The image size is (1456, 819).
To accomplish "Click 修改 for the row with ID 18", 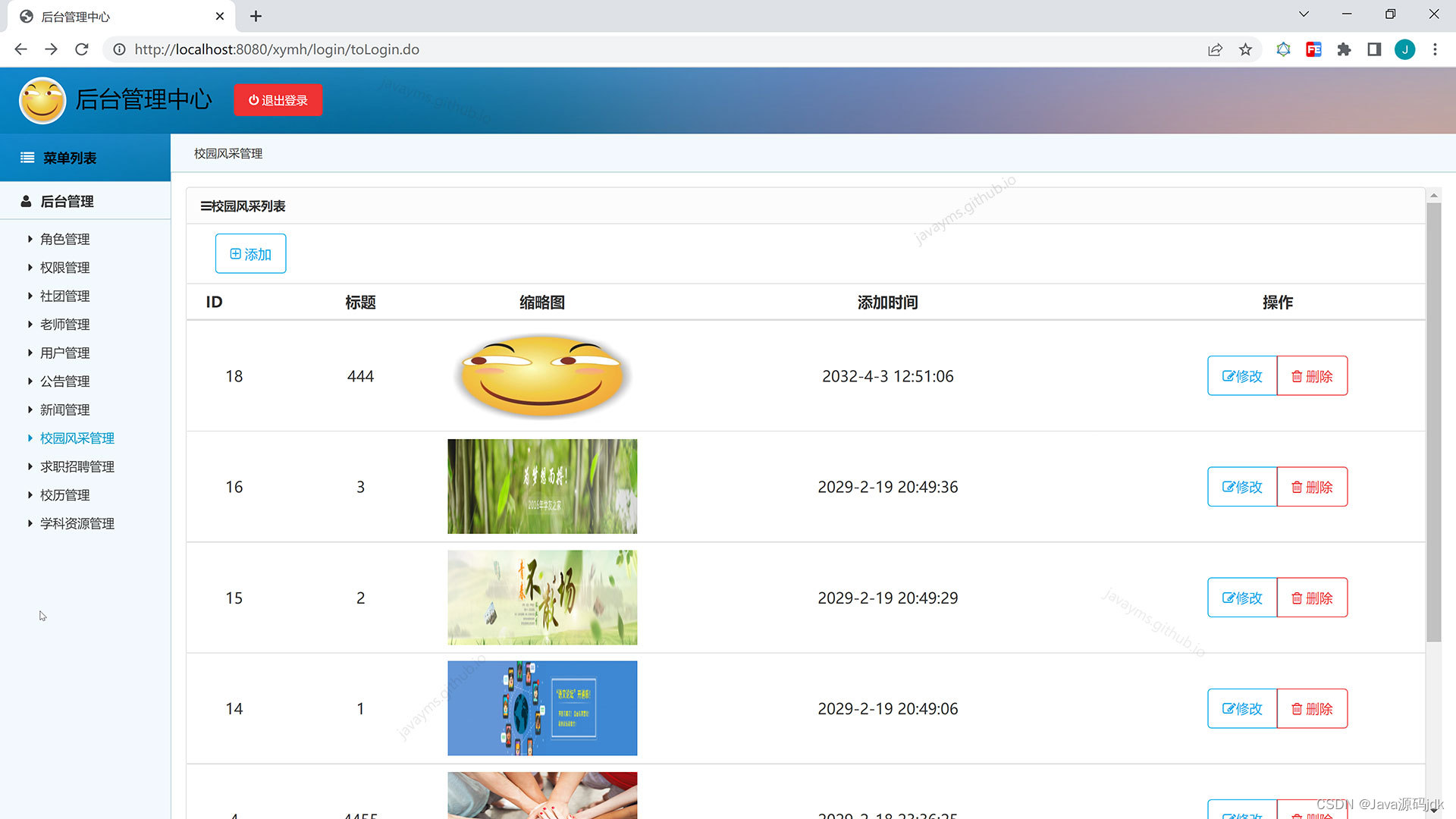I will pos(1242,376).
